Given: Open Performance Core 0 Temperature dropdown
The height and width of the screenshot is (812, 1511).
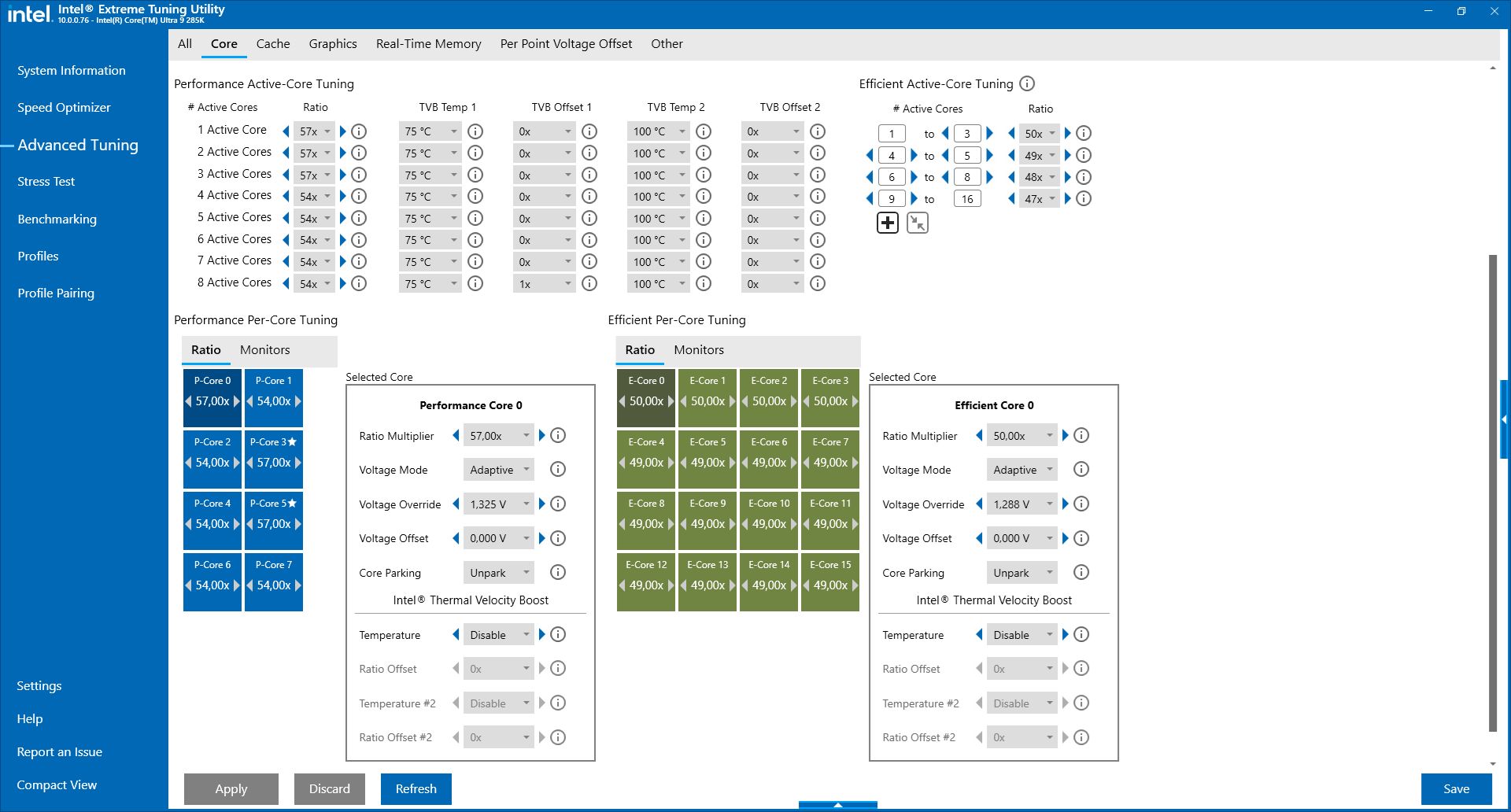Looking at the screenshot, I should click(x=499, y=634).
